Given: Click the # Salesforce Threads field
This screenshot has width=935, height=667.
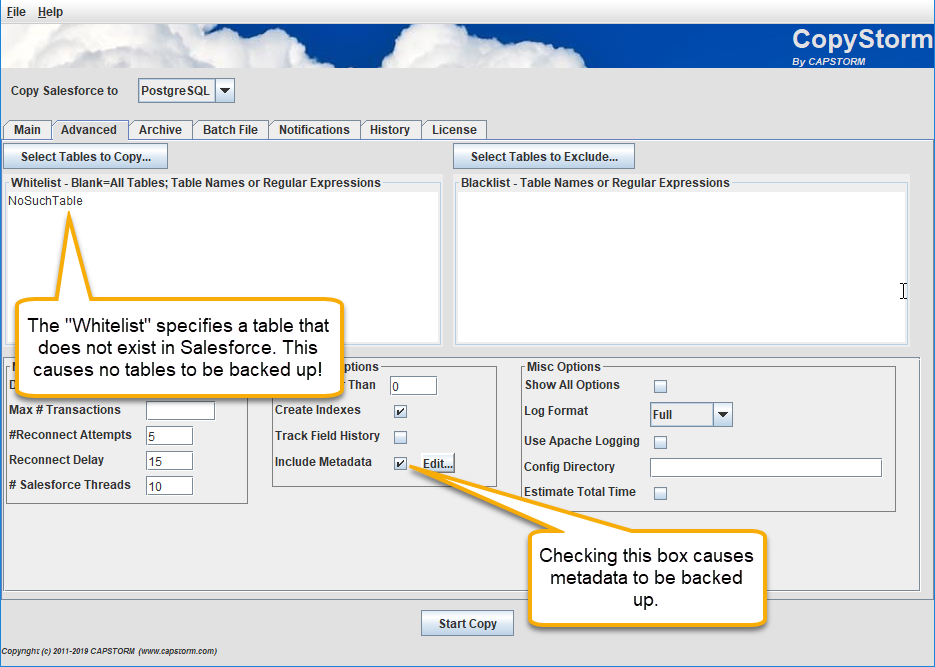Looking at the screenshot, I should click(x=169, y=486).
